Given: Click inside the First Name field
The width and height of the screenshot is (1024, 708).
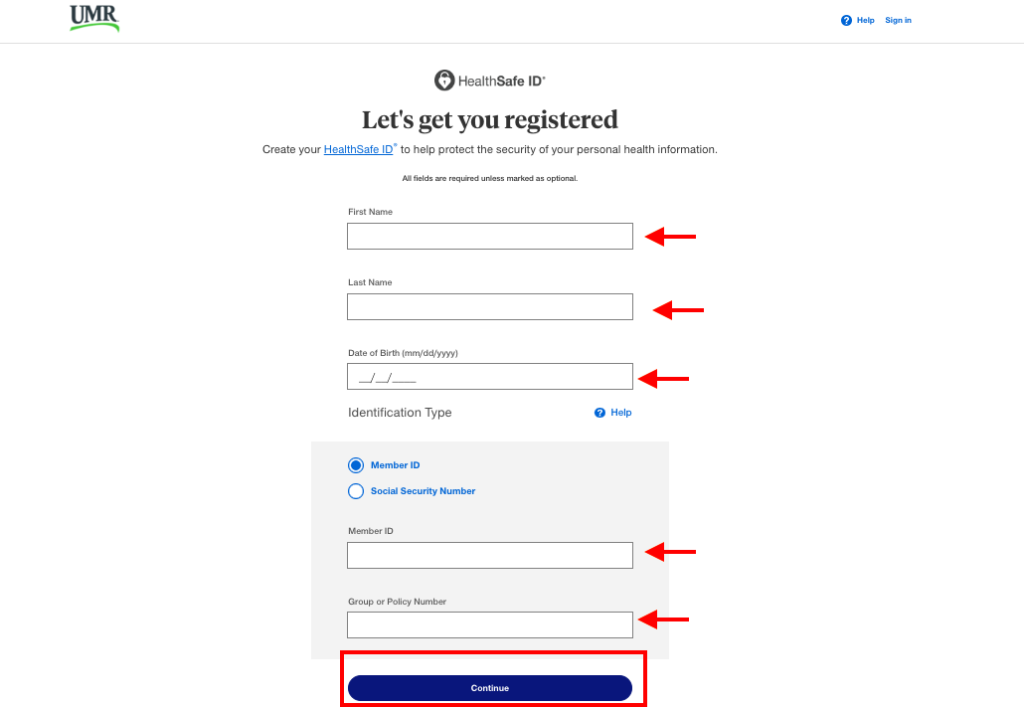Looking at the screenshot, I should (x=489, y=236).
